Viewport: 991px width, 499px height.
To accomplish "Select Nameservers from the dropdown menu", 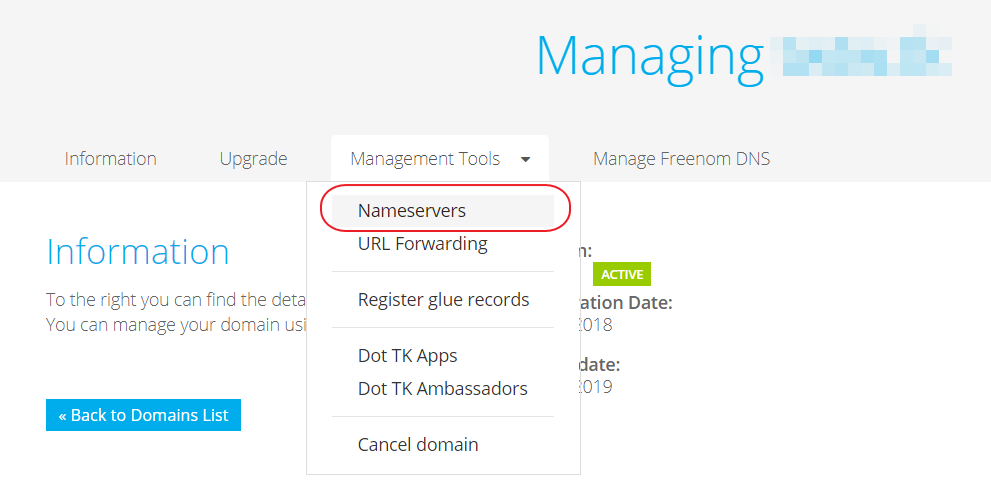I will pyautogui.click(x=412, y=211).
